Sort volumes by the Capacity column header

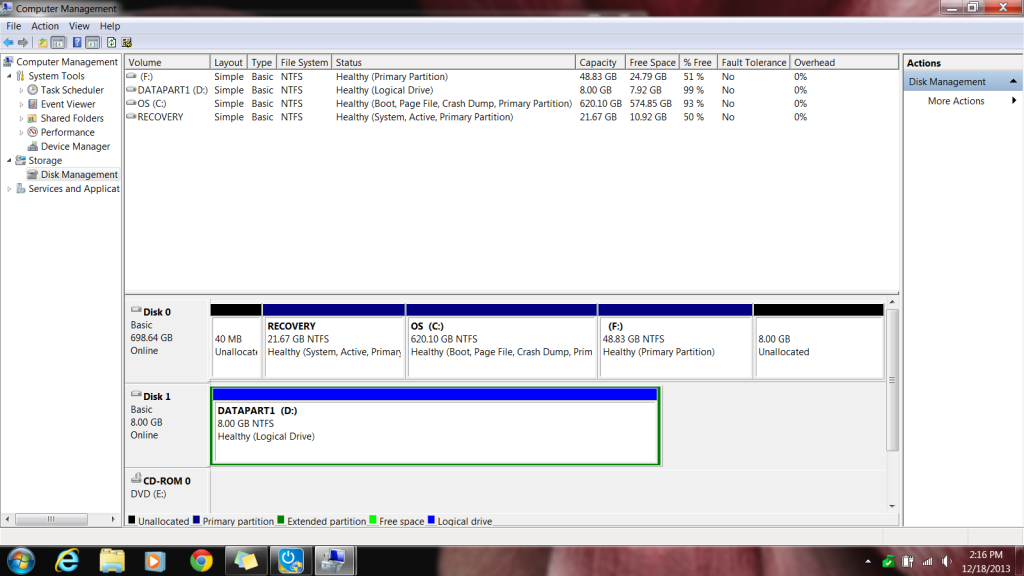(598, 62)
